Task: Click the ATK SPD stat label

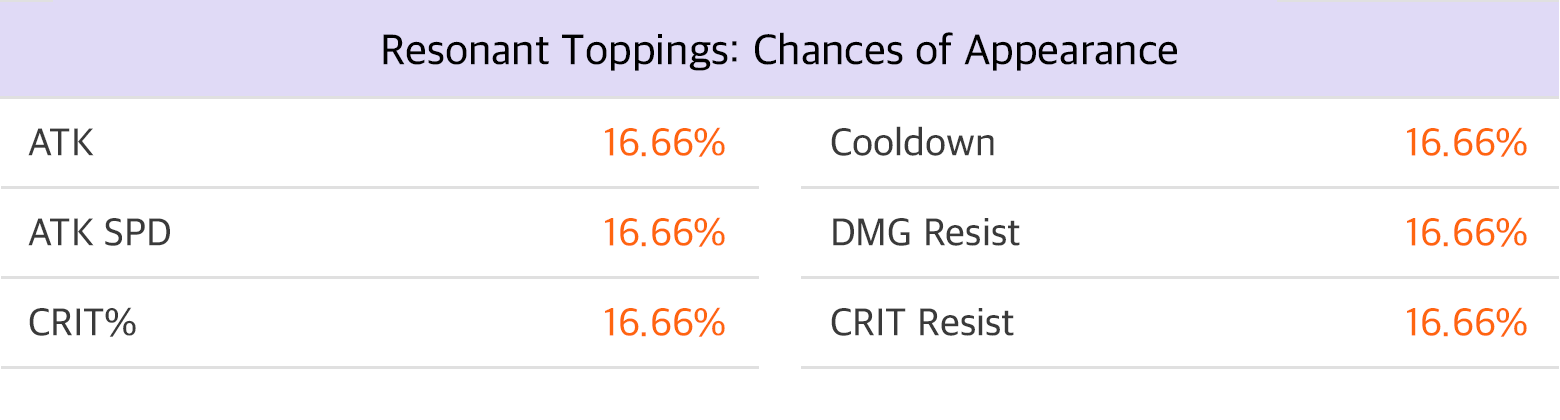Action: point(100,234)
